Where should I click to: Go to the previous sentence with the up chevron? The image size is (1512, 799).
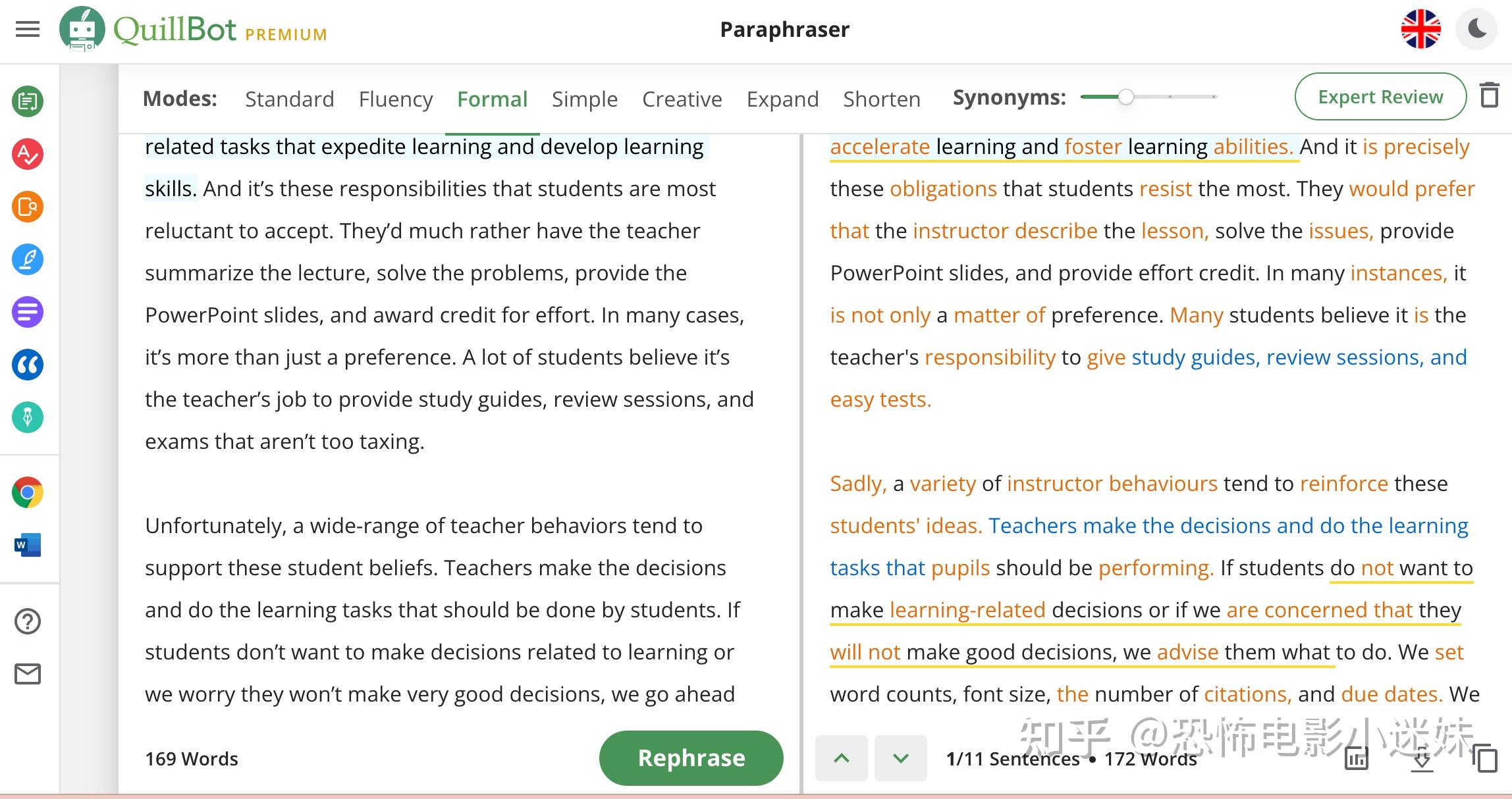pyautogui.click(x=841, y=758)
